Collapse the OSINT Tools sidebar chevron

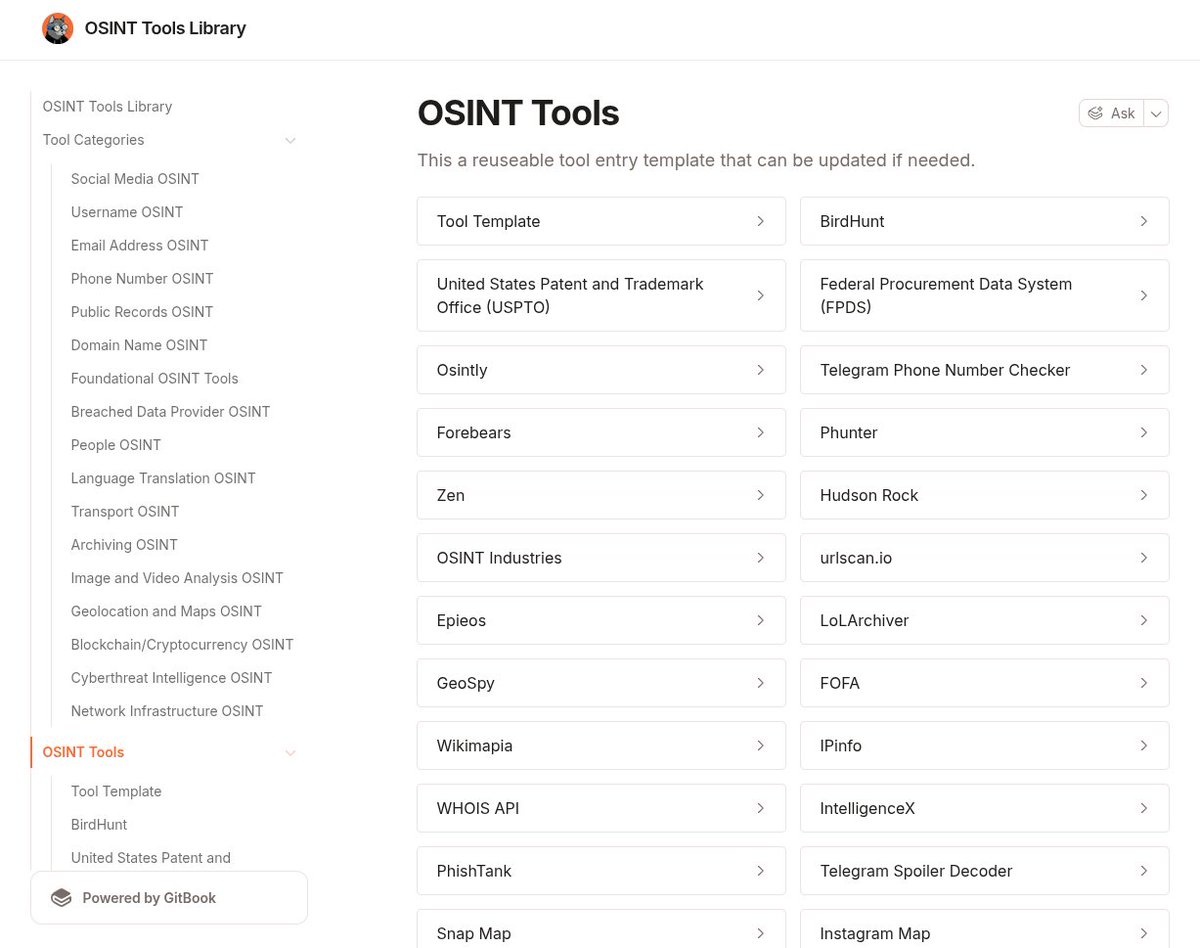pyautogui.click(x=290, y=753)
